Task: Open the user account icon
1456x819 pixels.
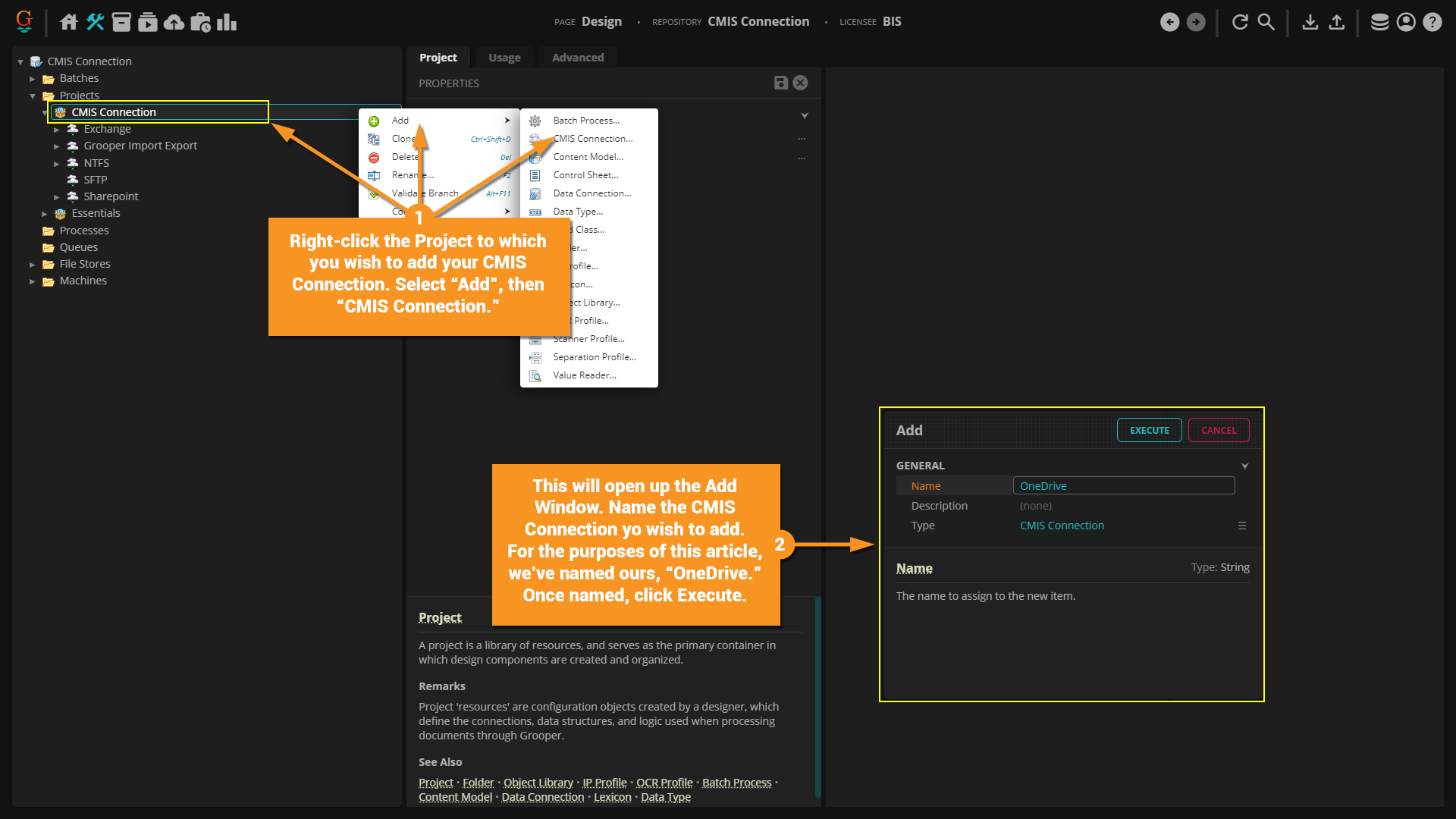Action: pos(1406,22)
